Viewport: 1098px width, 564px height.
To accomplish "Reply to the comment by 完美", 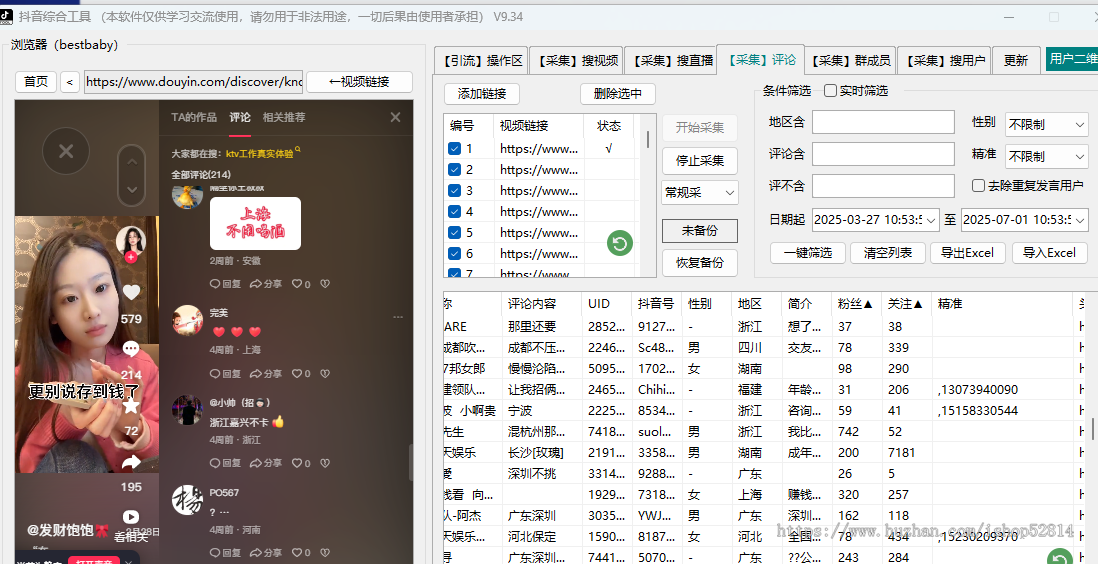I will coord(225,373).
